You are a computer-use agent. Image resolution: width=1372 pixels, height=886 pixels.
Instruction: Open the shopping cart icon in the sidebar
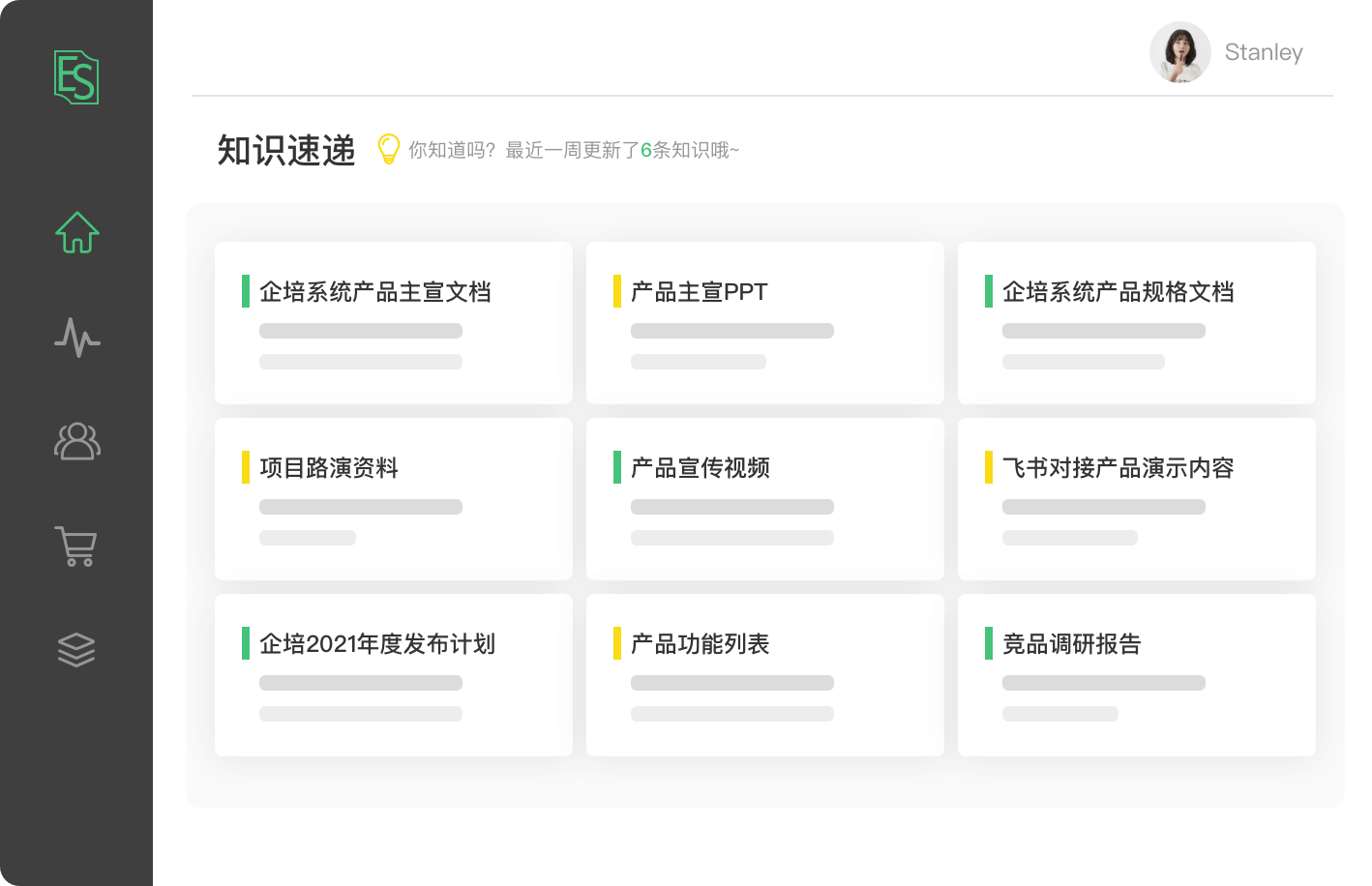click(77, 546)
